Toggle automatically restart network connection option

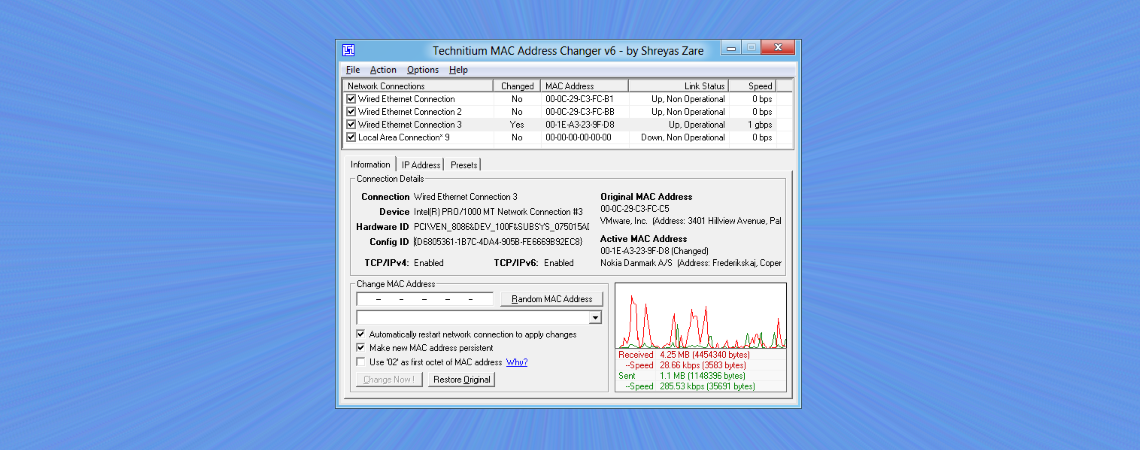pos(361,334)
